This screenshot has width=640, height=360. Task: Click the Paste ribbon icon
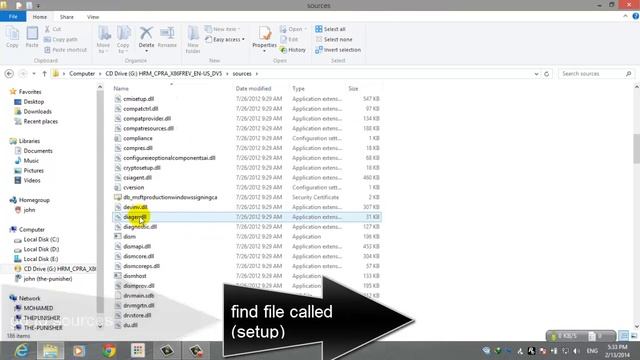(x=32, y=38)
